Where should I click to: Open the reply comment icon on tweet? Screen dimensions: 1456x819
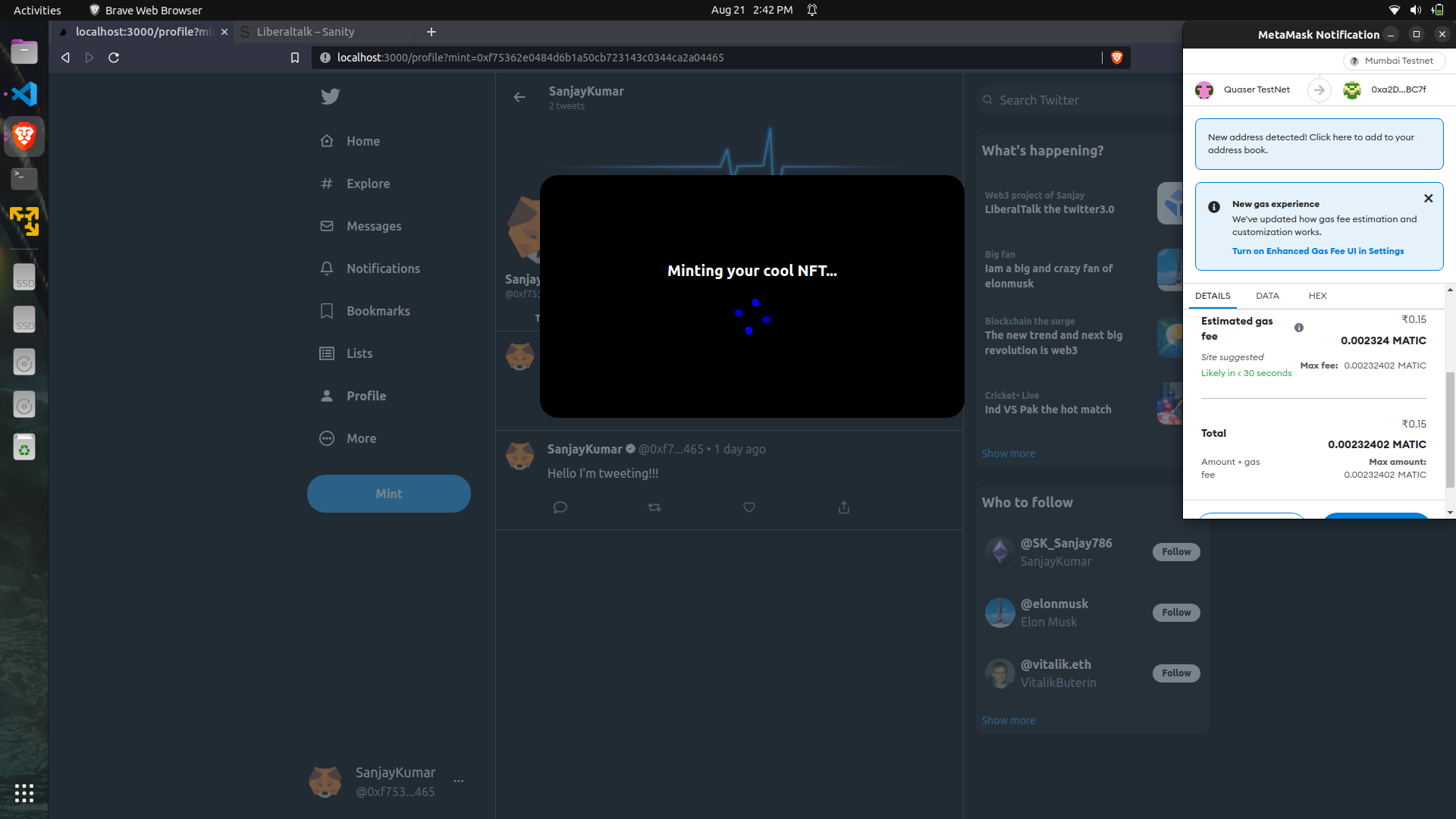pos(560,507)
